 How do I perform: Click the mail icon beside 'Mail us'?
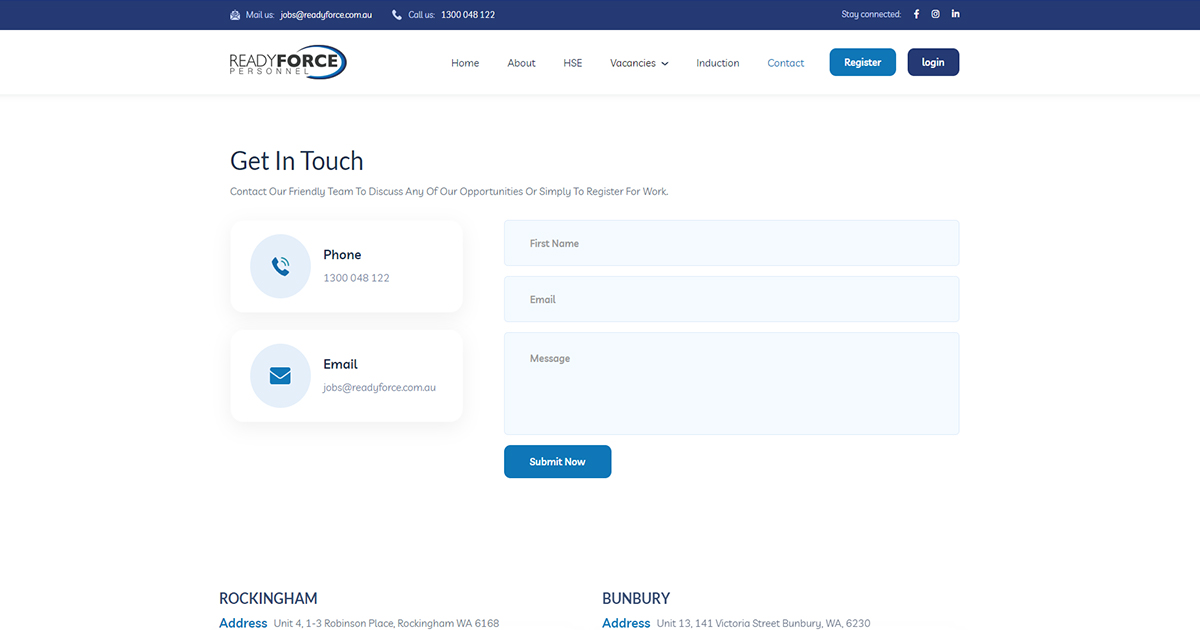coord(235,15)
